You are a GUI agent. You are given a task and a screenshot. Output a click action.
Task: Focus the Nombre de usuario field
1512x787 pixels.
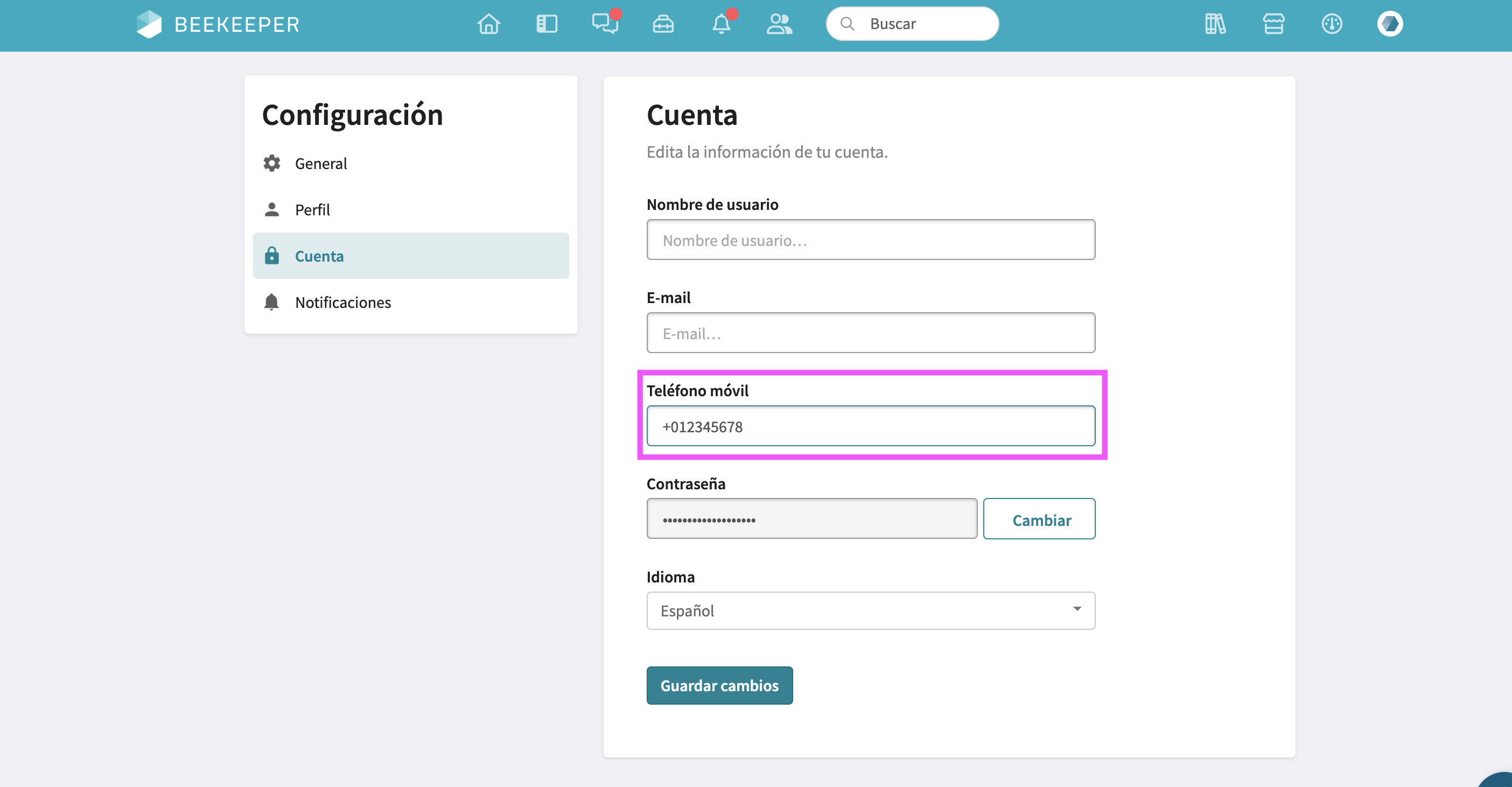[871, 240]
